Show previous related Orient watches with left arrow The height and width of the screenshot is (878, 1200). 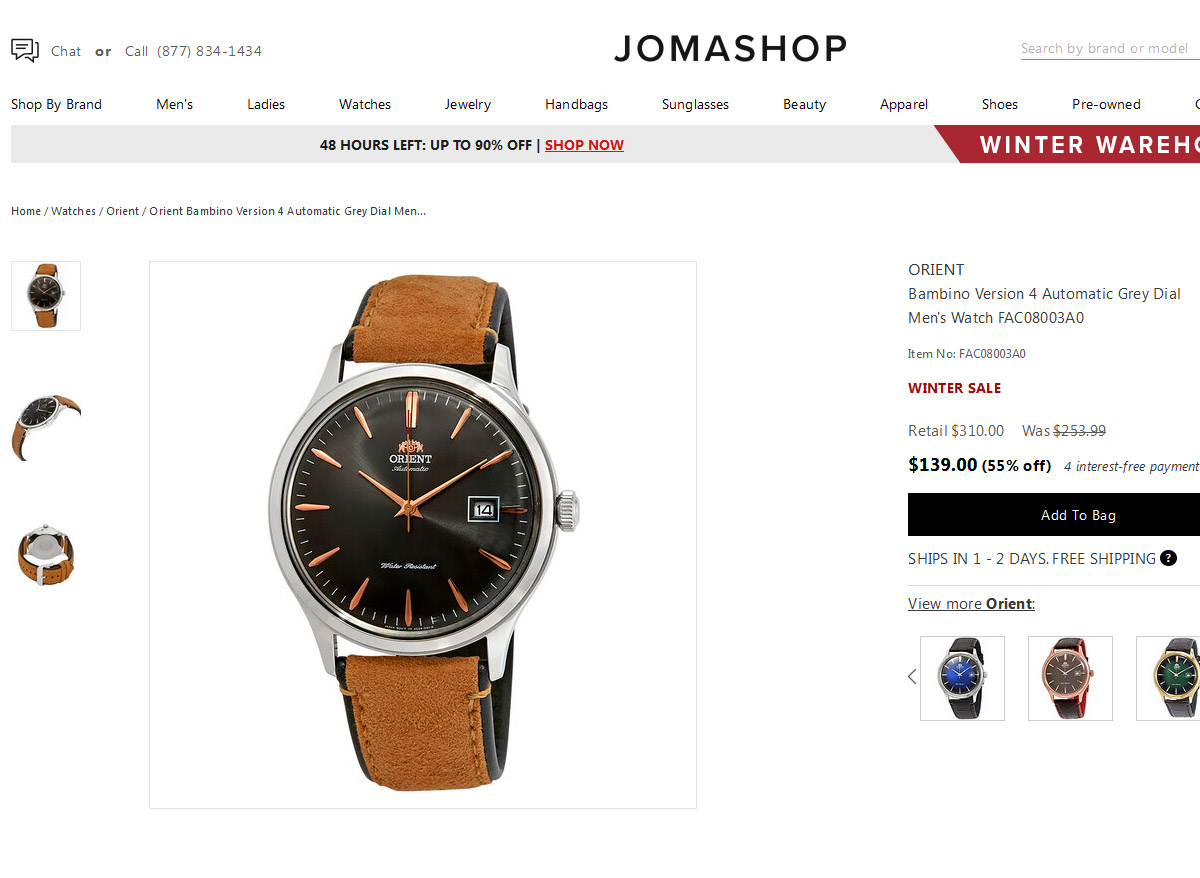tap(912, 677)
